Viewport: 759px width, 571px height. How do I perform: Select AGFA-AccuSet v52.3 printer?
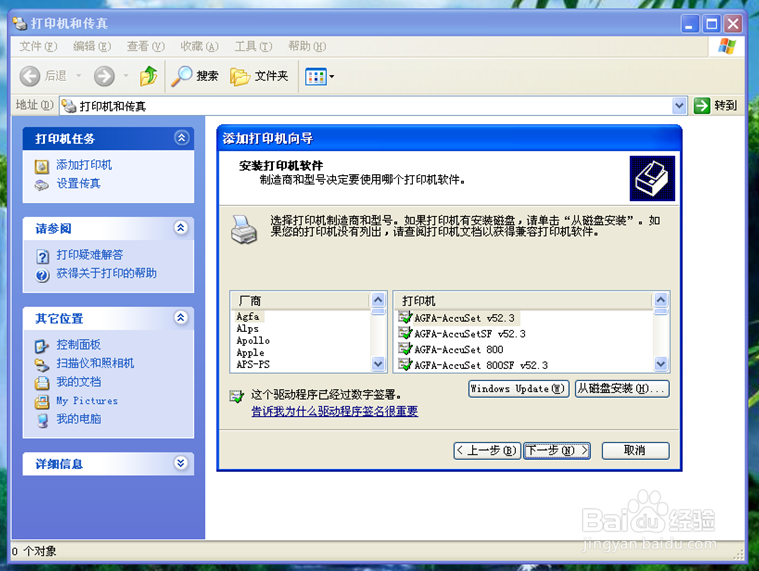pyautogui.click(x=457, y=318)
